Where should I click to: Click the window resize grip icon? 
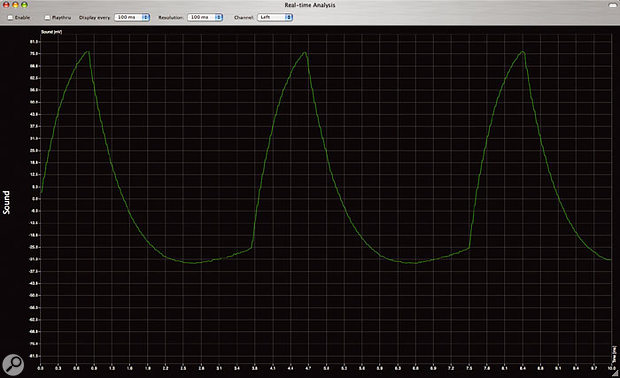(615, 373)
